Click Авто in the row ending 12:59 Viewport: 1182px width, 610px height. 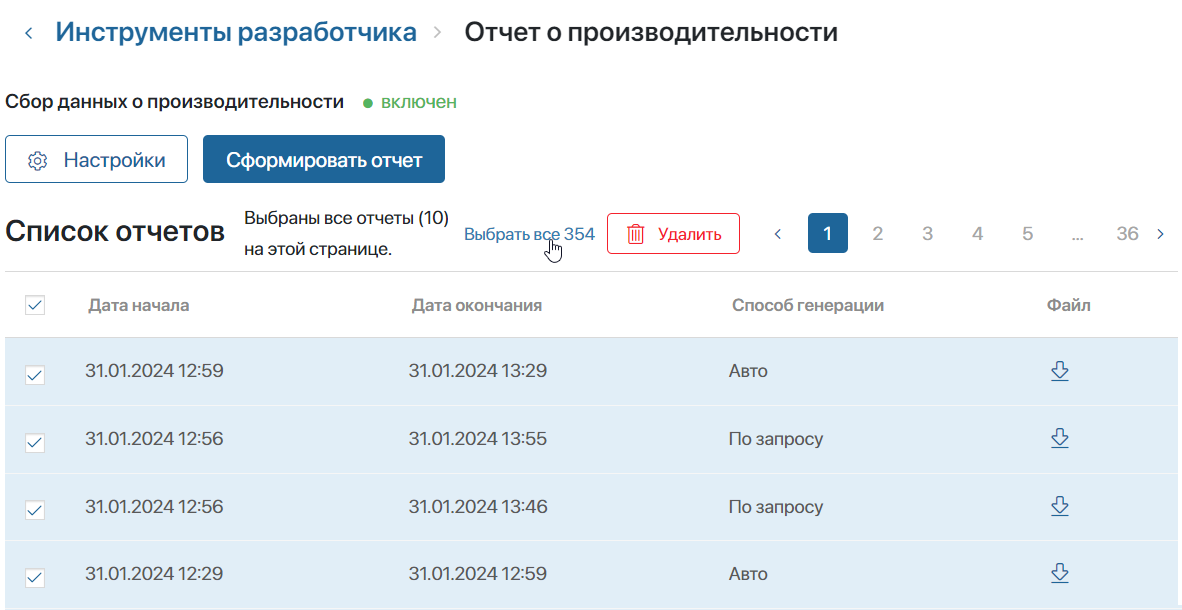tap(749, 575)
